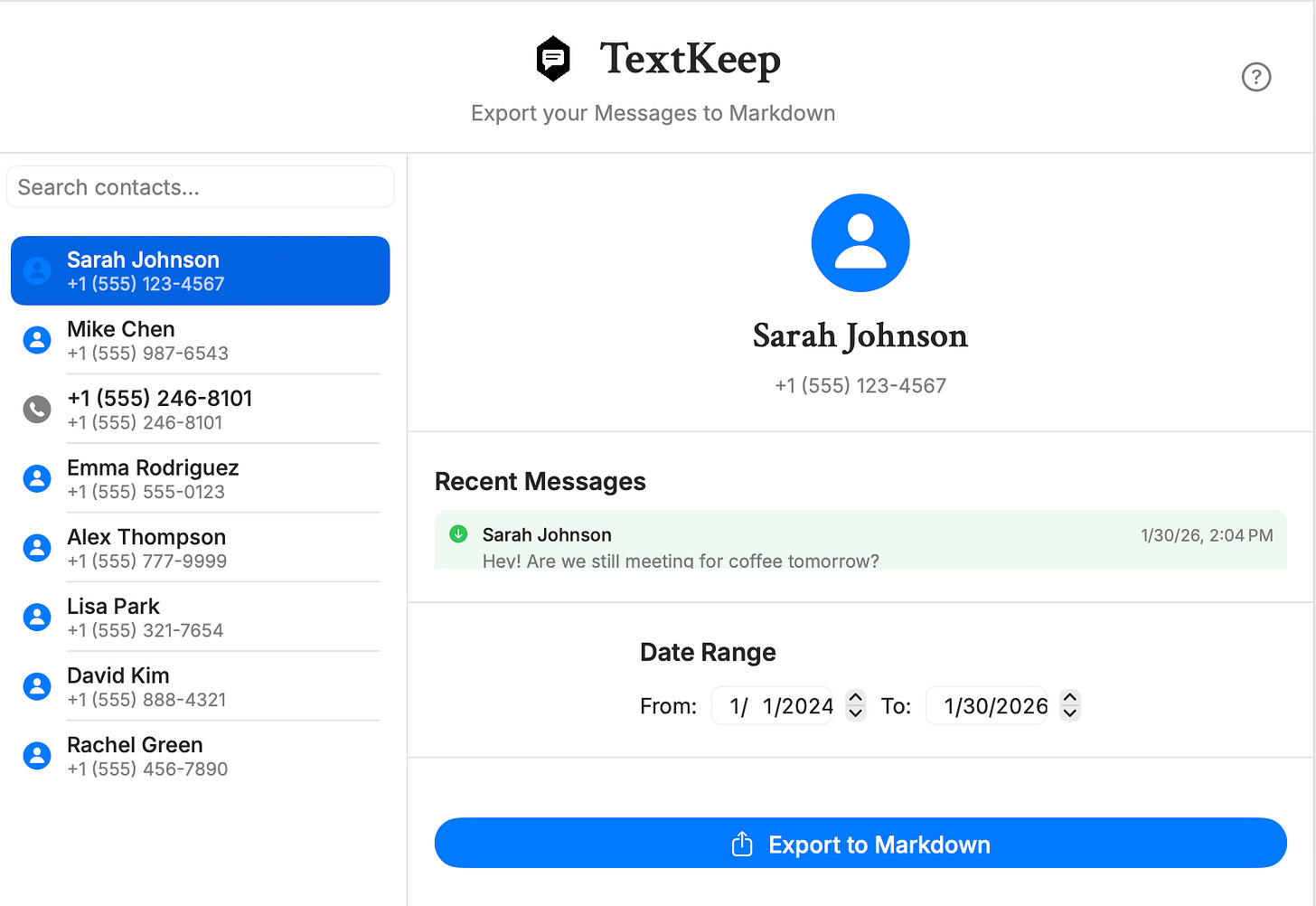Click Sarah Johnson's large profile avatar
1316x906 pixels.
click(860, 242)
